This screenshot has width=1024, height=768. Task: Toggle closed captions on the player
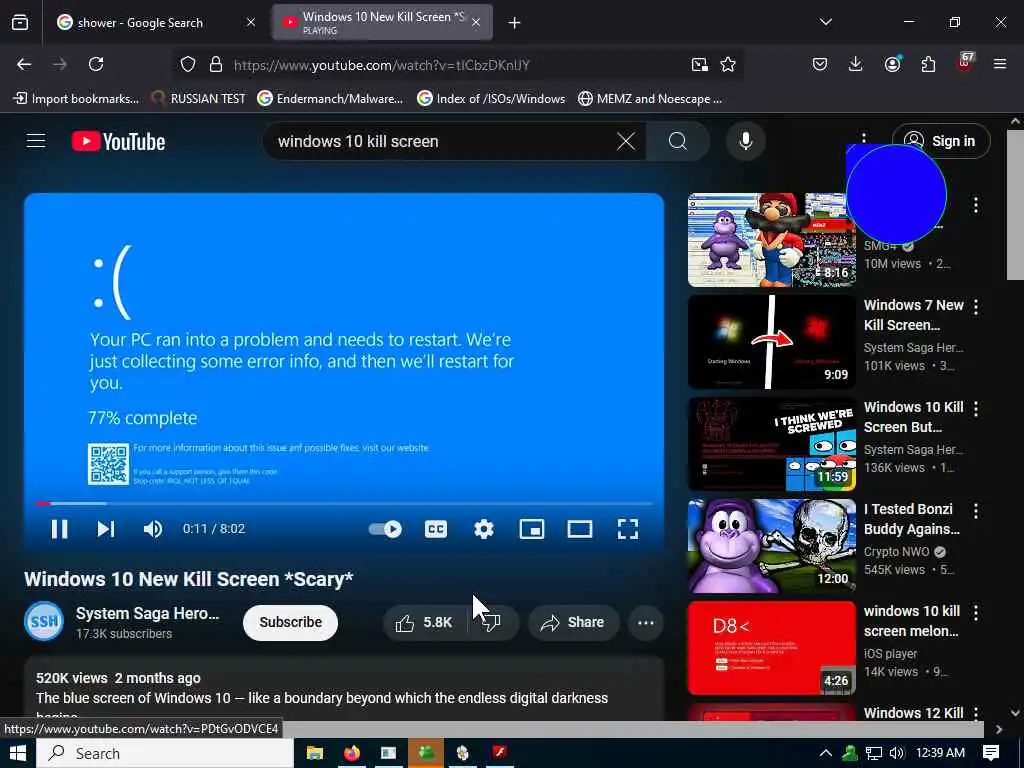[x=436, y=529]
